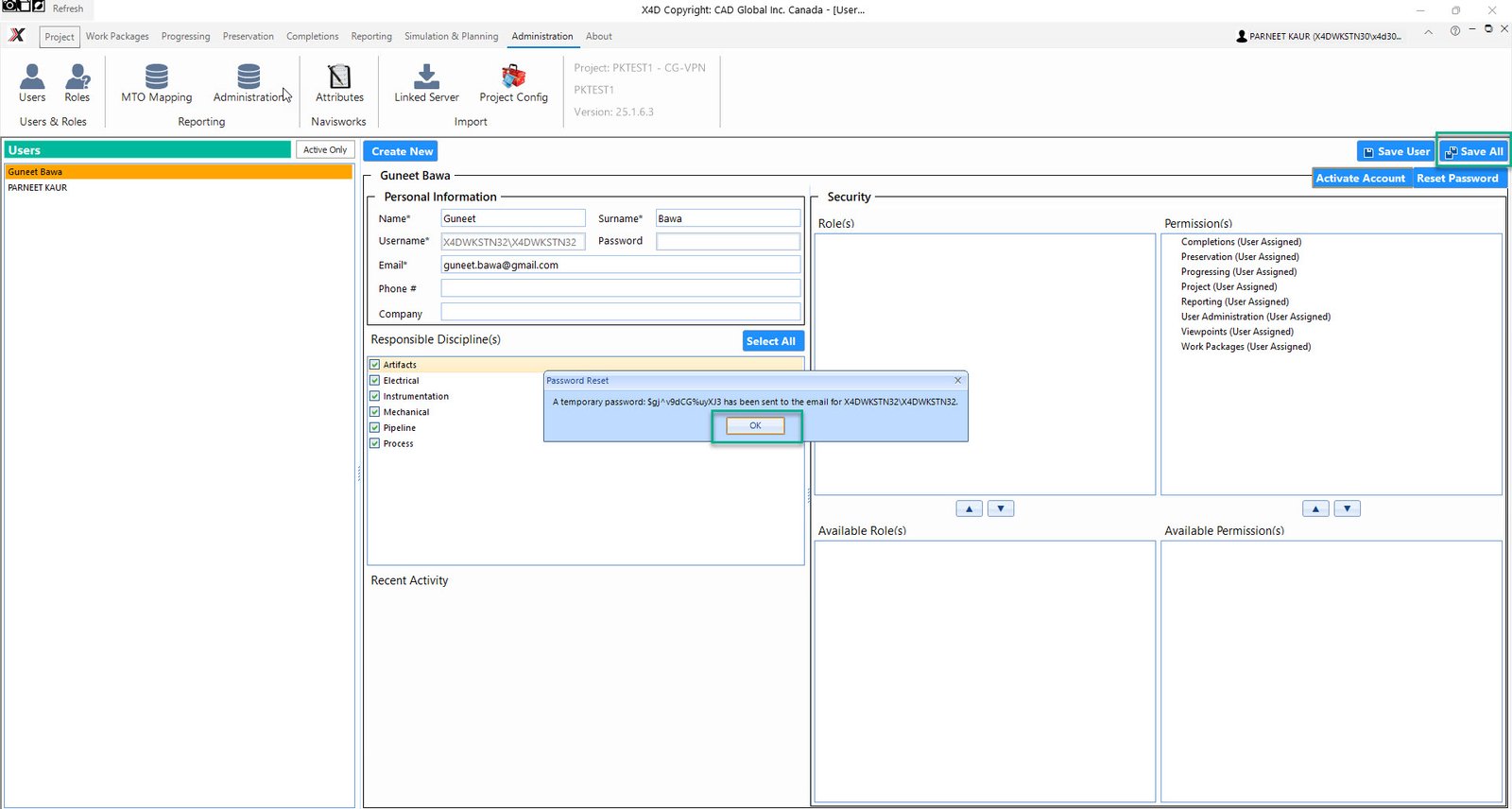Open Reporting Administration database icon
Viewport: 1512px width, 809px height.
point(249,77)
